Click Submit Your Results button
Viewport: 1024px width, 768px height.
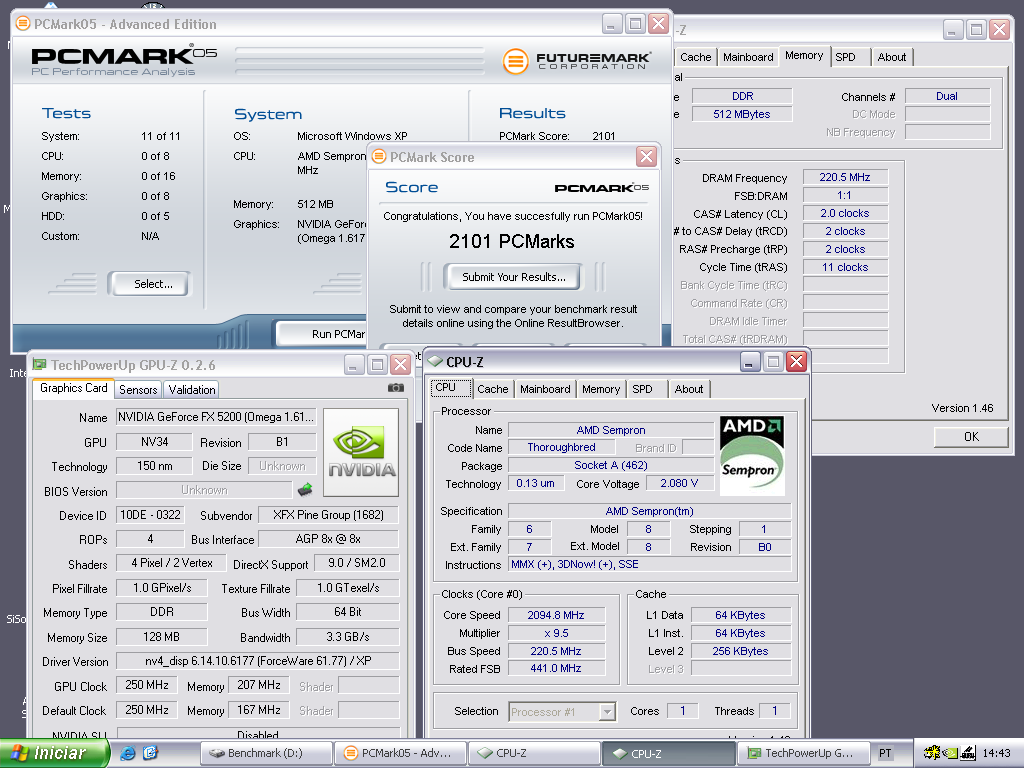513,277
